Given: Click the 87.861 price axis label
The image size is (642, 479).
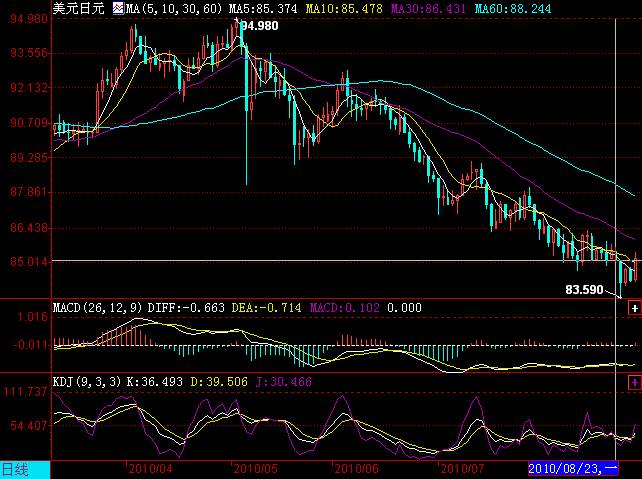Looking at the screenshot, I should pyautogui.click(x=29, y=192).
